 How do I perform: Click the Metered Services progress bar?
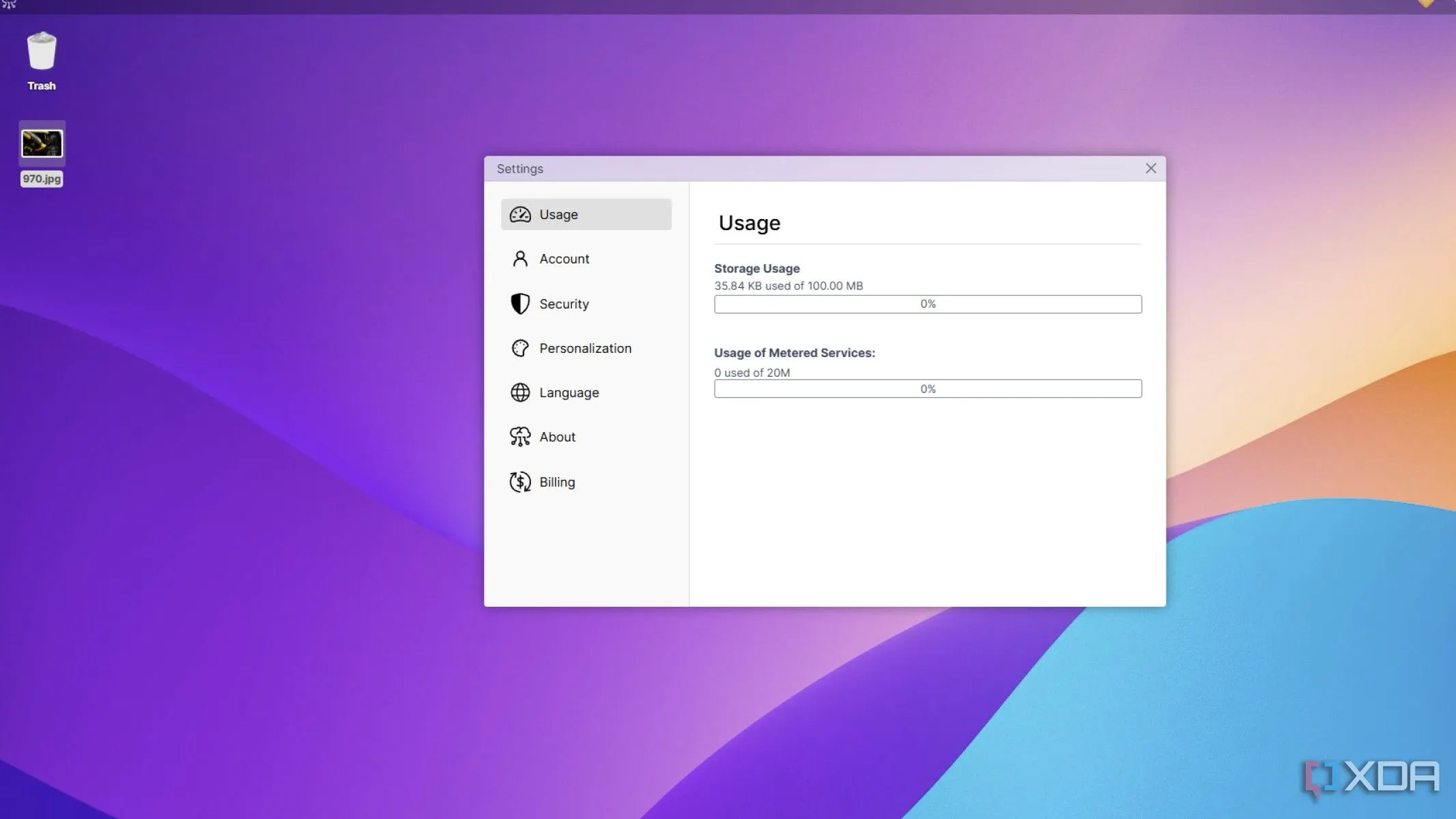pos(928,389)
